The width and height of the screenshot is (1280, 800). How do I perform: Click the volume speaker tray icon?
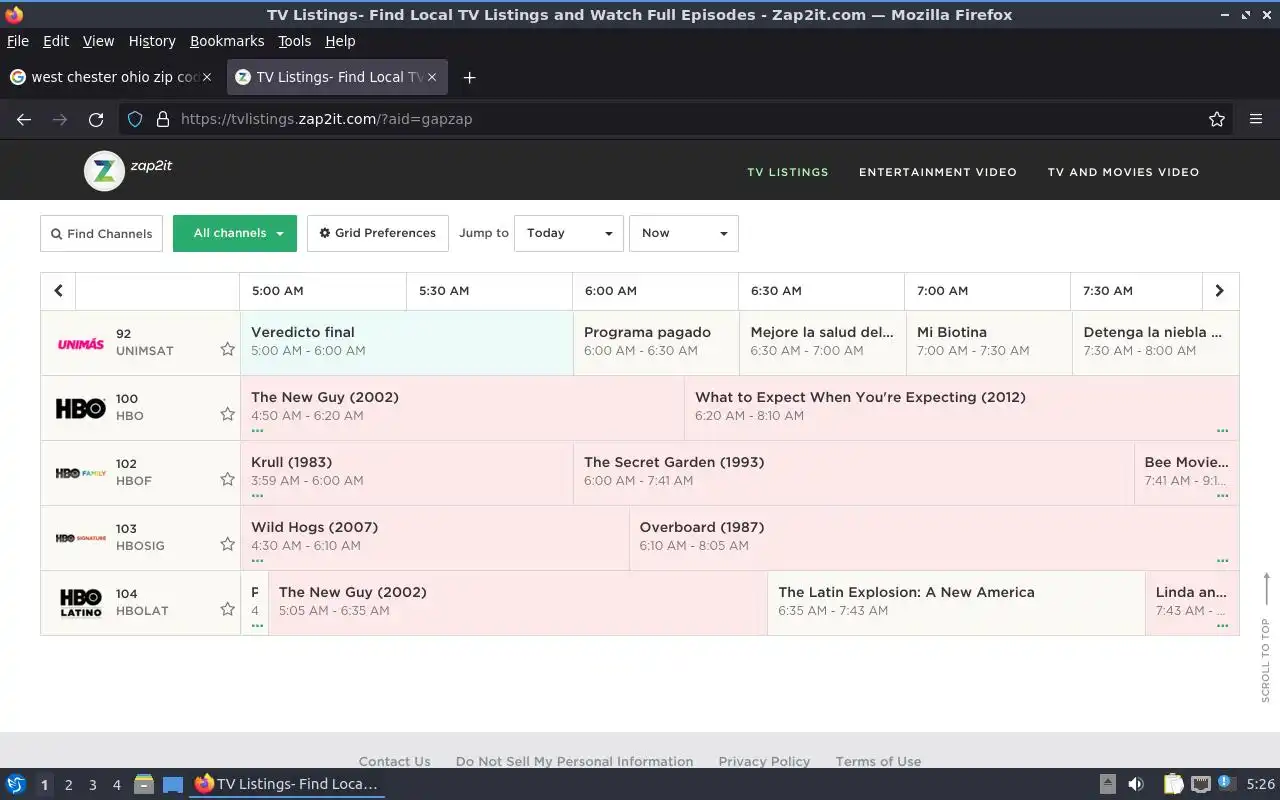(x=1136, y=784)
